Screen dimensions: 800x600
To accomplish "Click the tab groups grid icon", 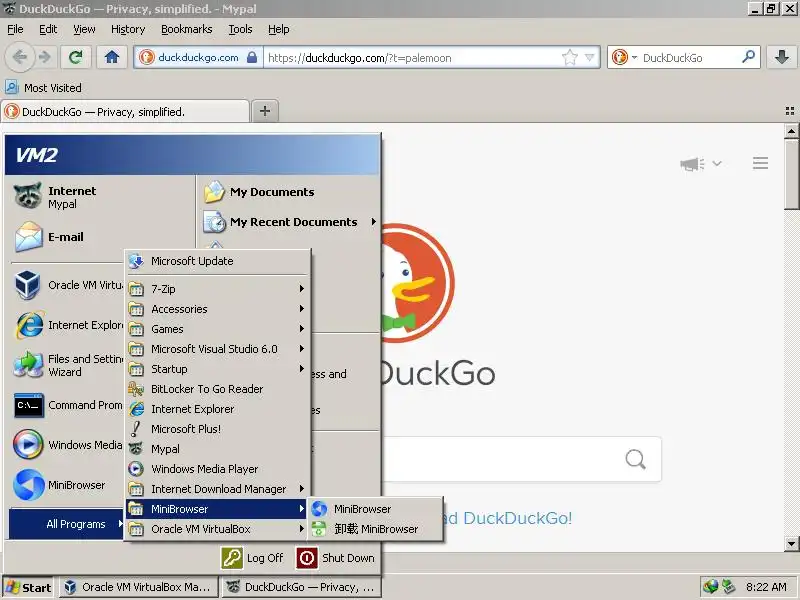I will (x=790, y=111).
